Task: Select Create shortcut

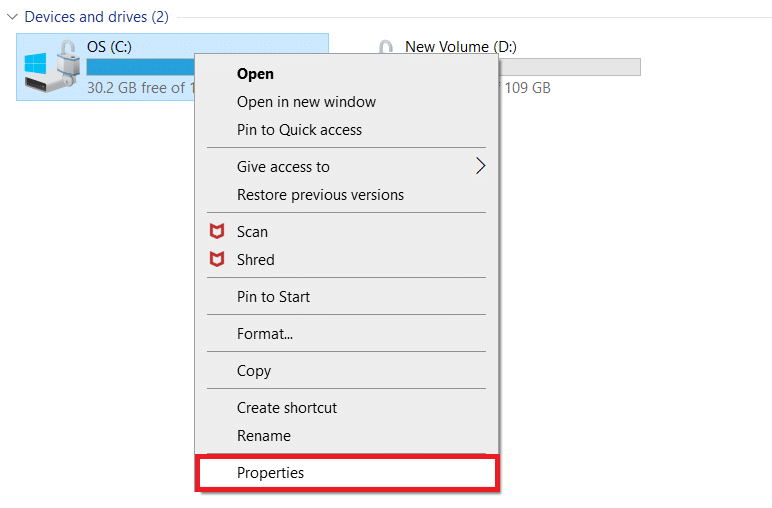Action: 287,407
